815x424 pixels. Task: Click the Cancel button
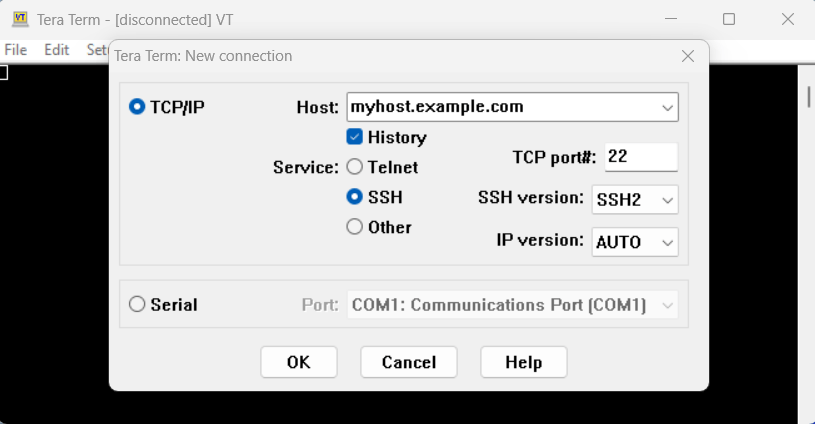click(x=409, y=362)
